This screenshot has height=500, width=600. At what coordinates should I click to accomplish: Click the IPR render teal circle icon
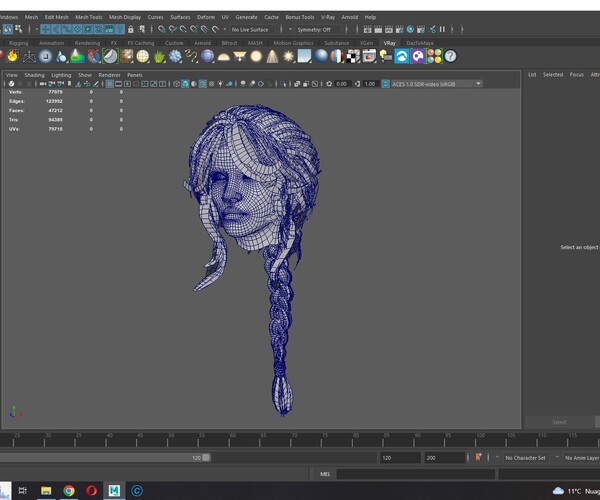coord(410,29)
